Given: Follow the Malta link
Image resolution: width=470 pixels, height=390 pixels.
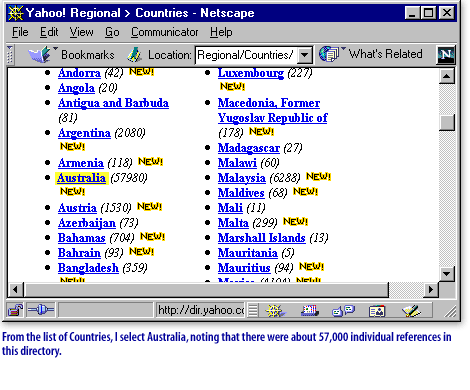Looking at the screenshot, I should 233,223.
